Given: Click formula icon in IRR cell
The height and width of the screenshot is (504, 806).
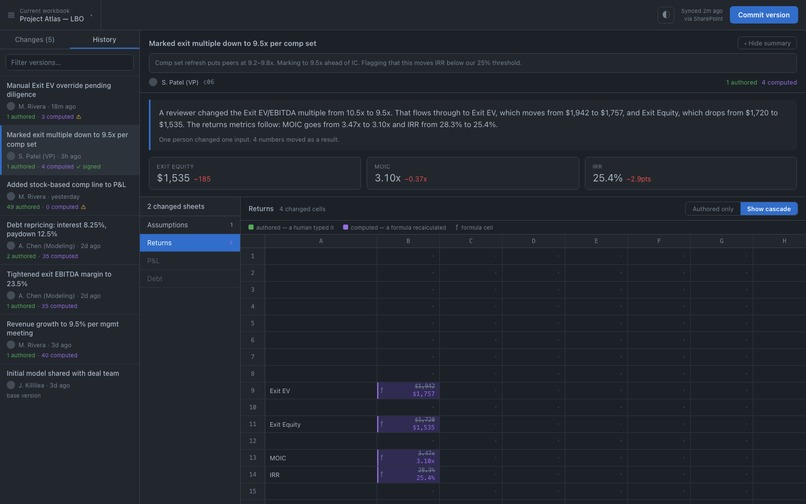Looking at the screenshot, I should coord(381,474).
